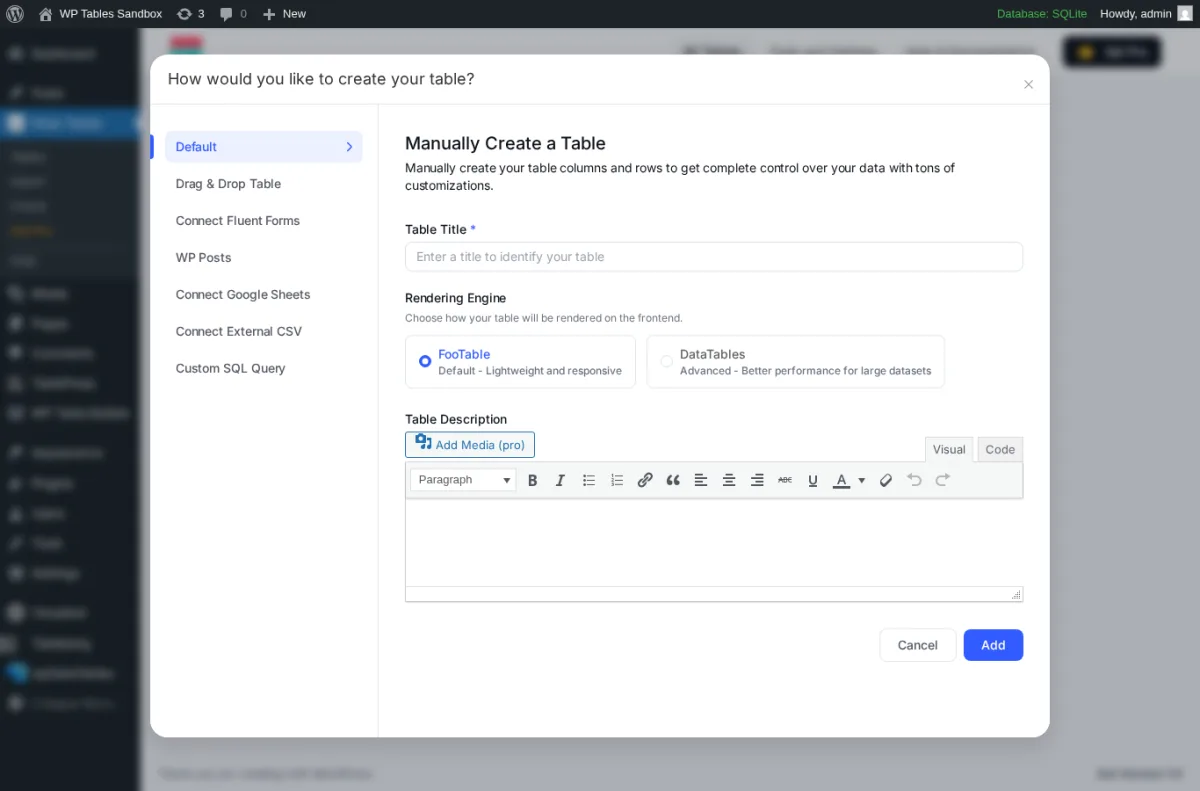
Task: Click the WordPress logo in admin bar
Action: tap(15, 14)
